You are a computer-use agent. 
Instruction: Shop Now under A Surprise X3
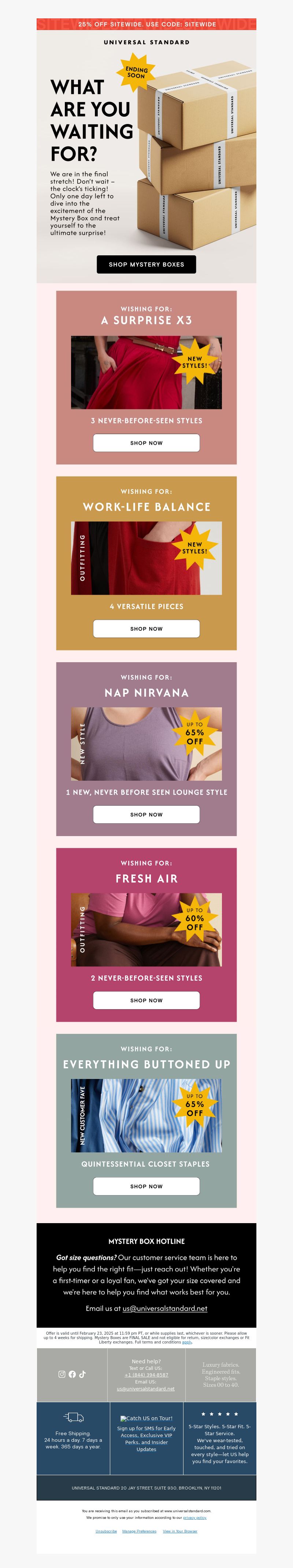click(146, 443)
